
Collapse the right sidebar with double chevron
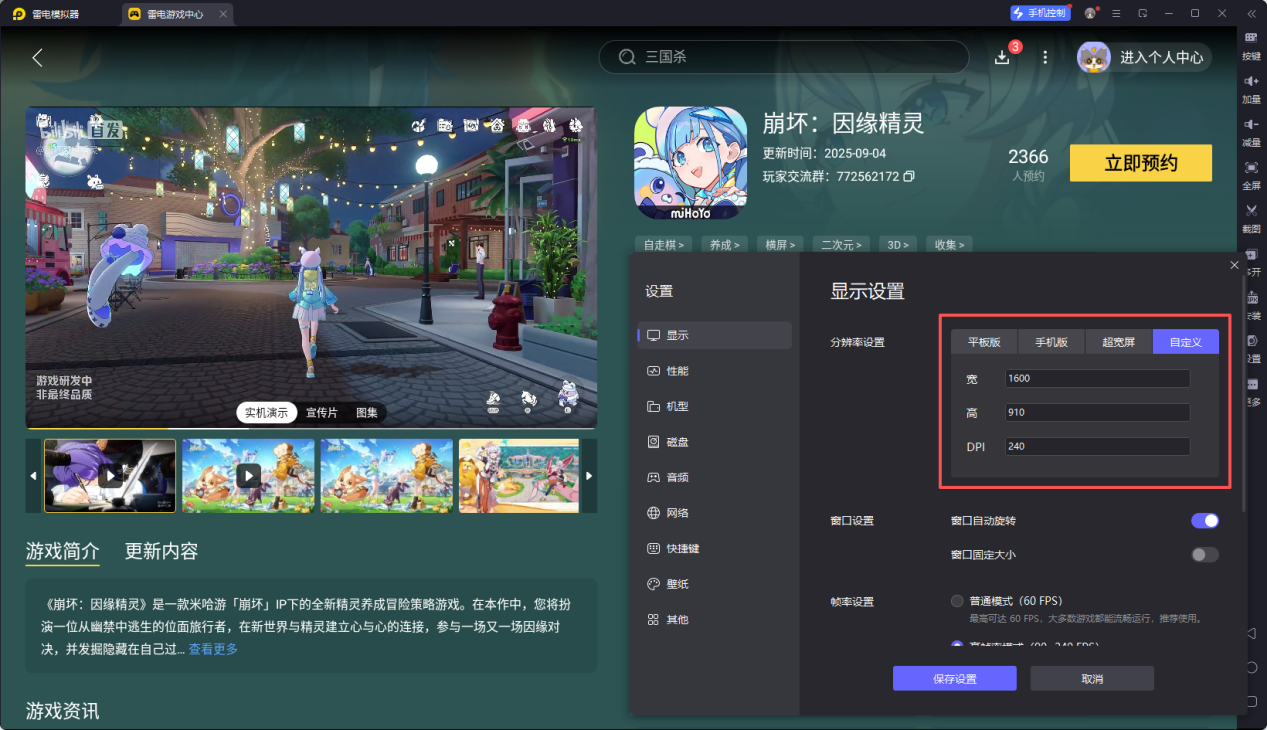tap(1250, 13)
